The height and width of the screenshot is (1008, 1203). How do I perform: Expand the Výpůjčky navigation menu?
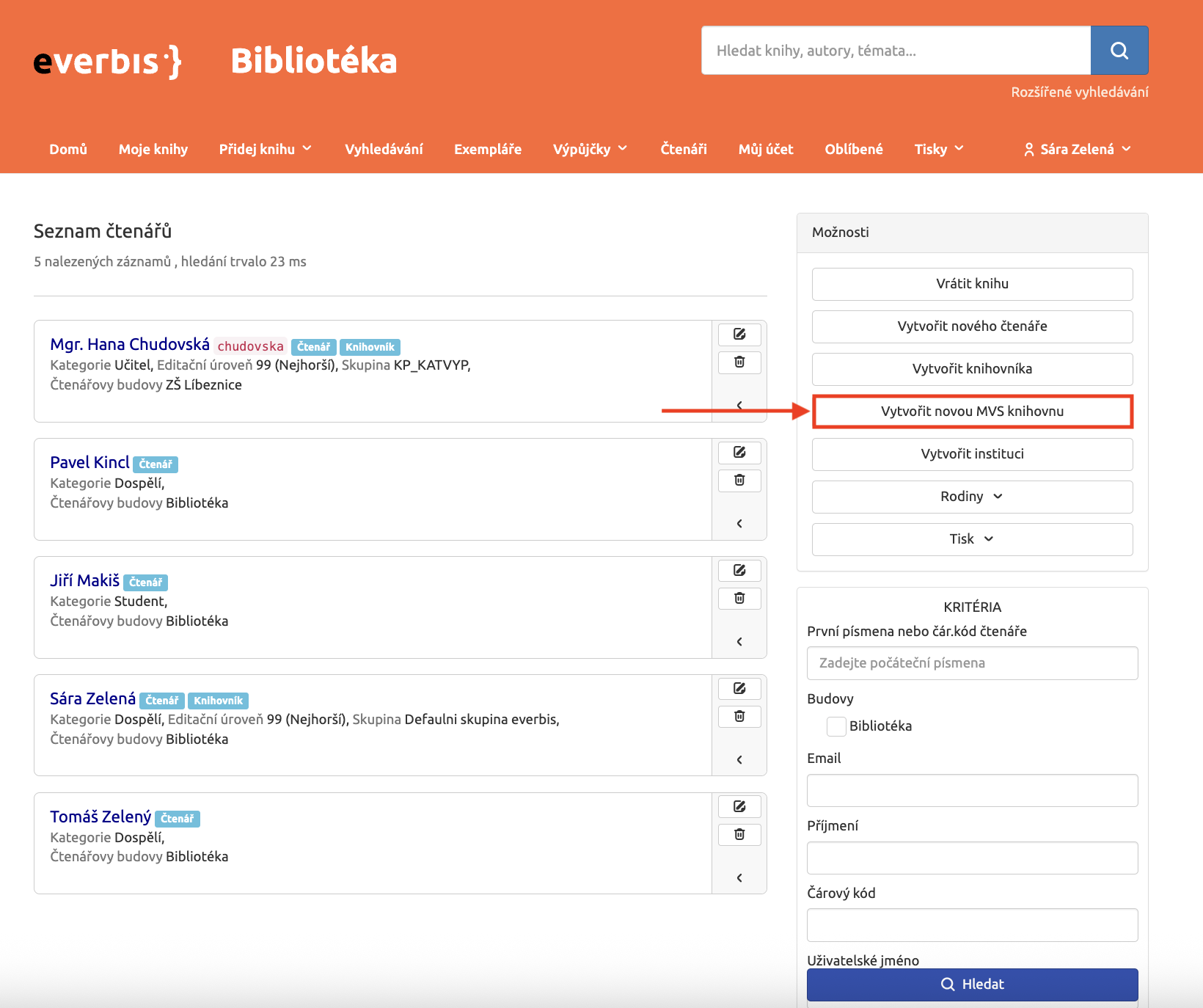coord(590,149)
